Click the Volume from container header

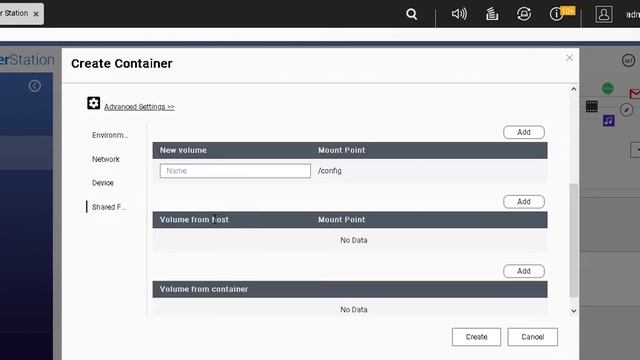[x=204, y=289]
